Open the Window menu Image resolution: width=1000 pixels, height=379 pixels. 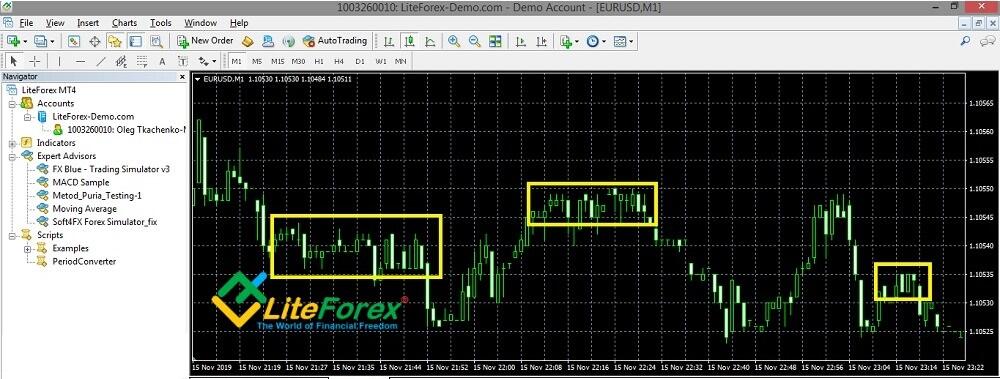pos(200,23)
